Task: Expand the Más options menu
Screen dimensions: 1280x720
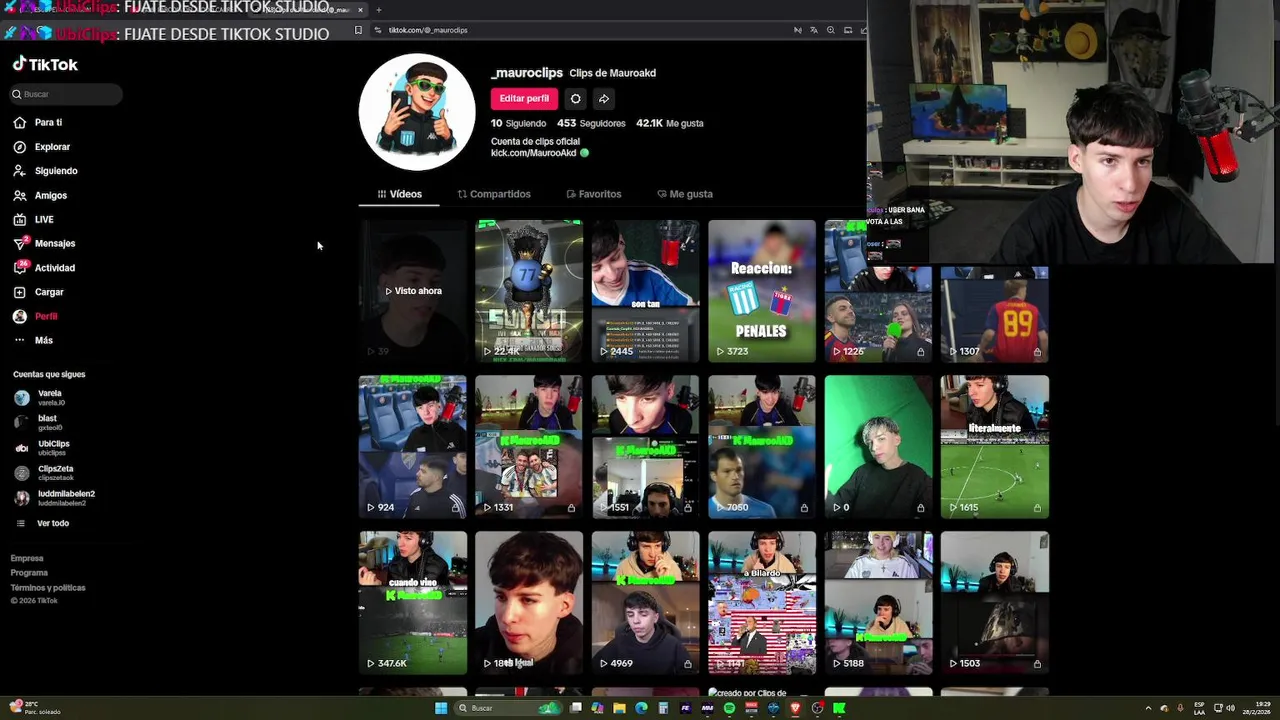Action: tap(33, 340)
